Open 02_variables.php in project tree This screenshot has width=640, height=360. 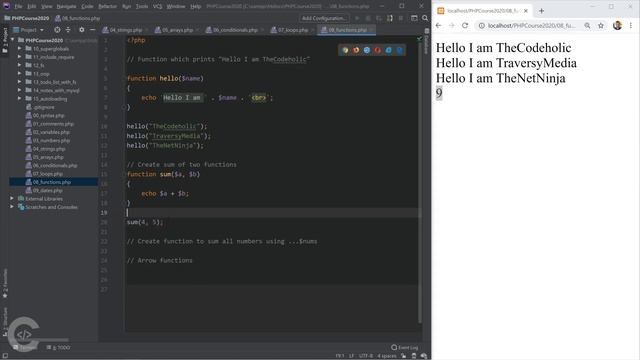coord(51,132)
